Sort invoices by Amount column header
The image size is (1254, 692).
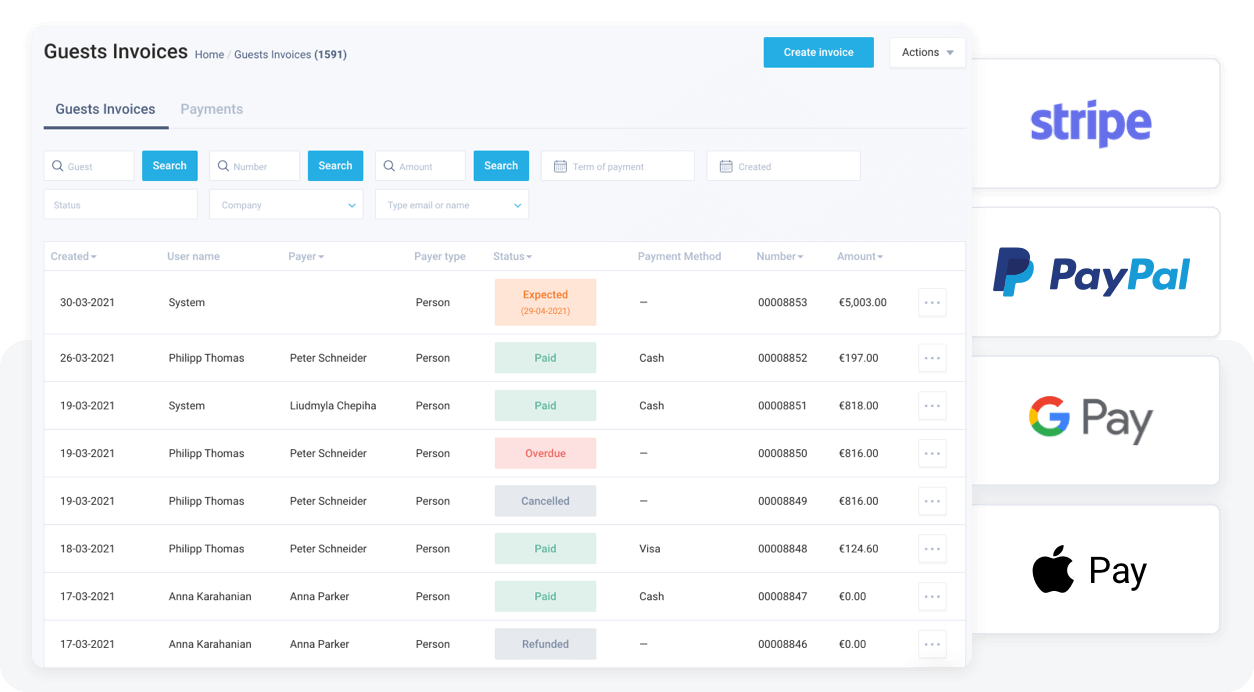[x=859, y=257]
